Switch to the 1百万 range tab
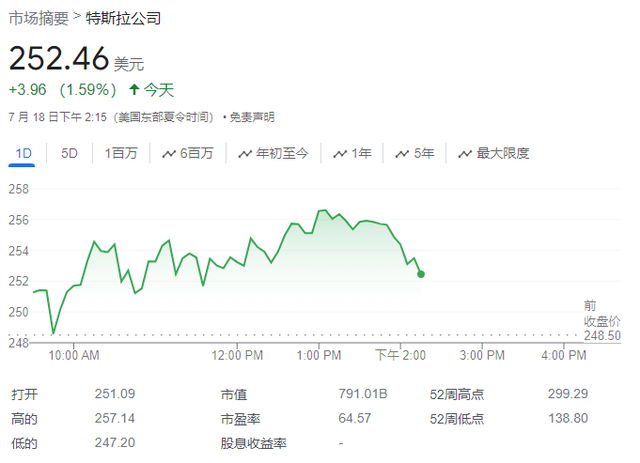Screen dimensions: 640x463 tap(121, 154)
